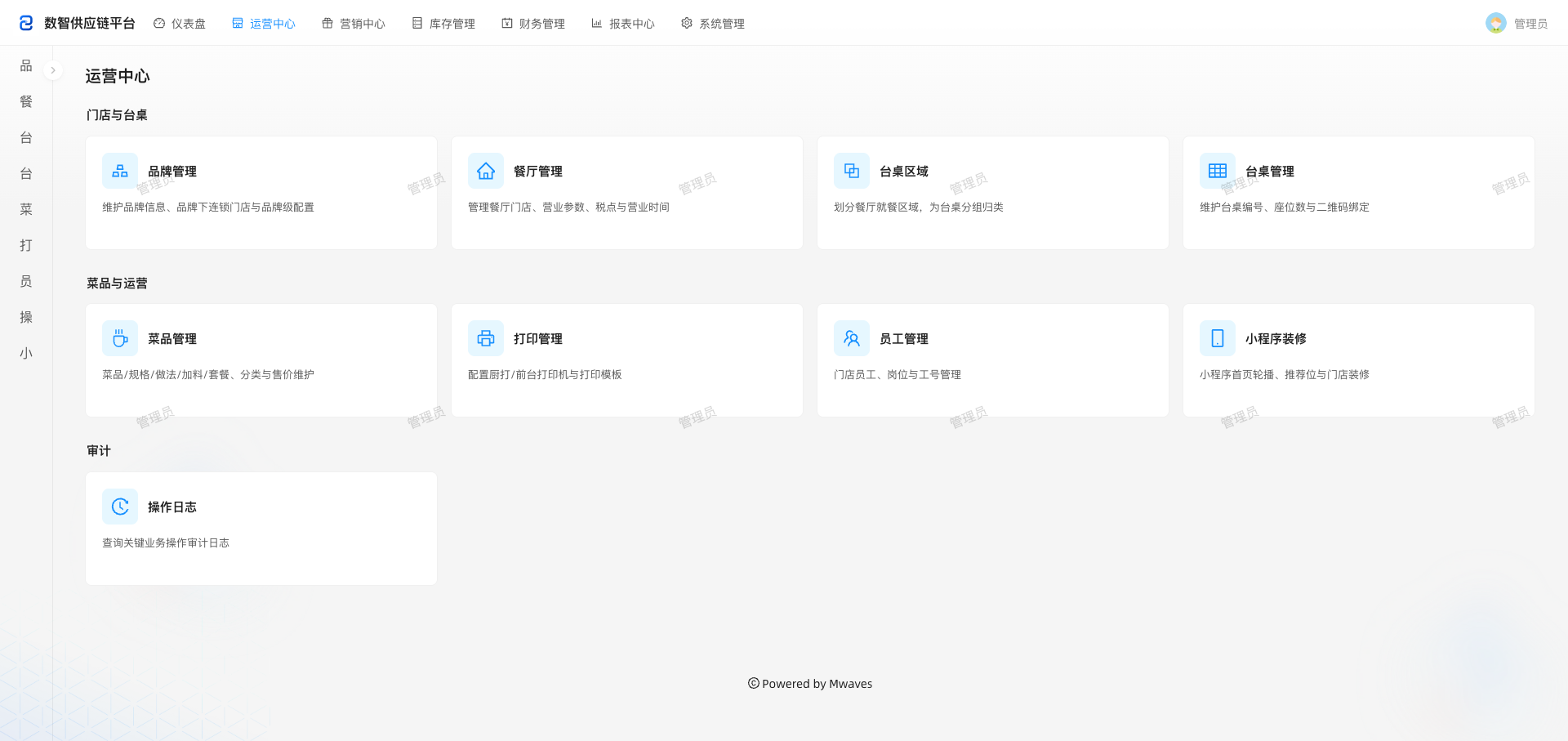Select the 餐 item in sidebar
Screen dimensions: 1568x741
tap(26, 101)
